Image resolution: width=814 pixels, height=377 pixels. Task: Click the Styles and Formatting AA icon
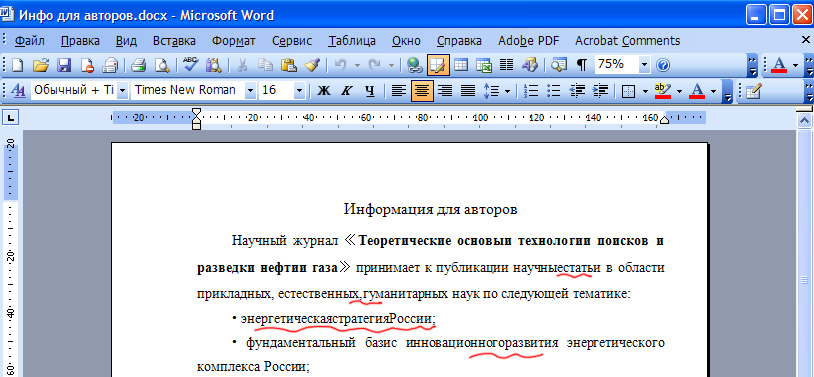tap(18, 91)
